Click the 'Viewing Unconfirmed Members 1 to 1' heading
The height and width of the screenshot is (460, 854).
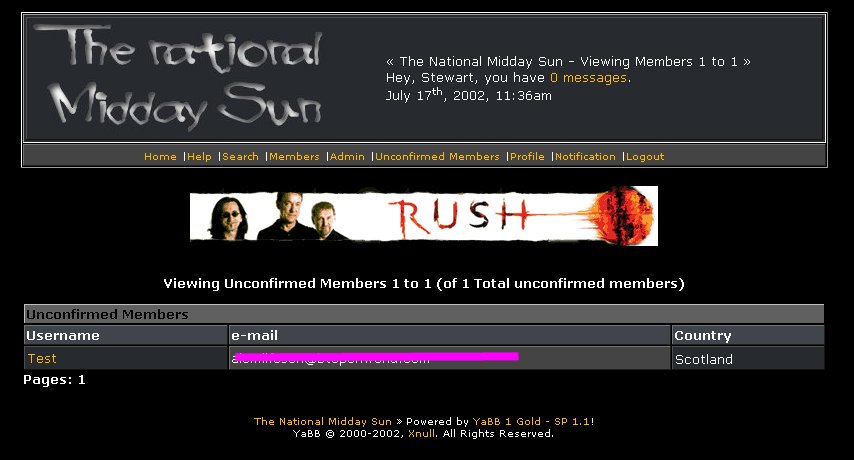click(424, 283)
